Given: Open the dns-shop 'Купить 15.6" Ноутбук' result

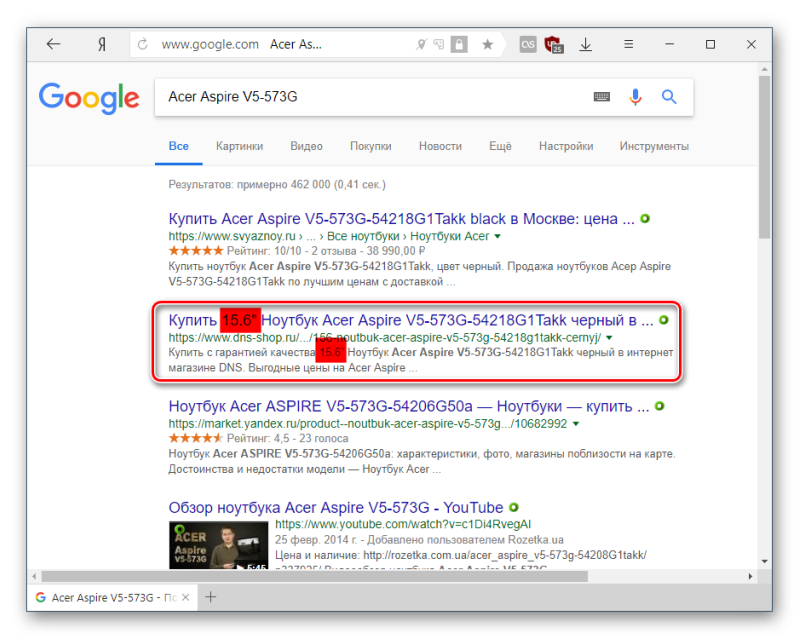Looking at the screenshot, I should click(x=411, y=321).
